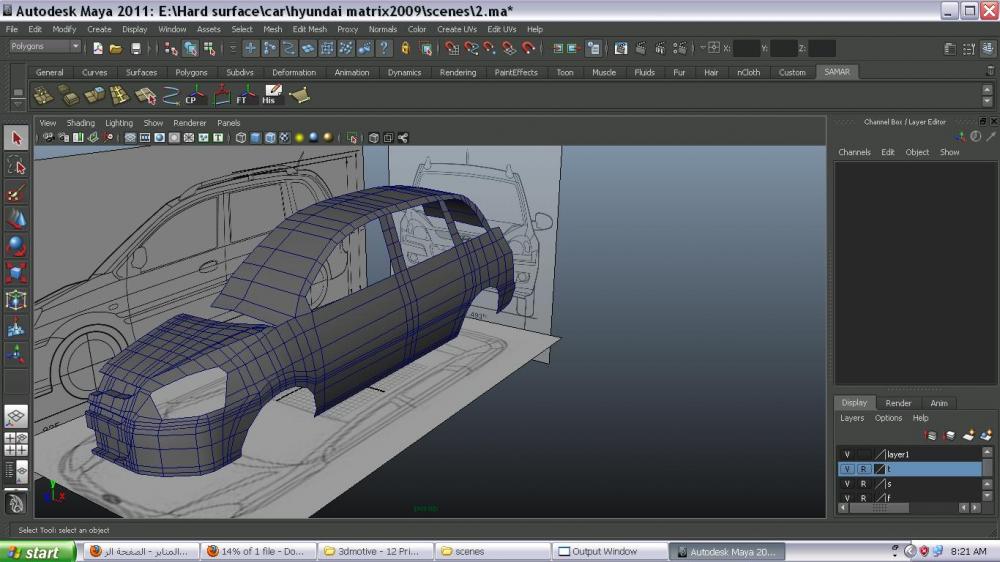
Task: Toggle visibility V box of layer t
Action: pyautogui.click(x=847, y=469)
